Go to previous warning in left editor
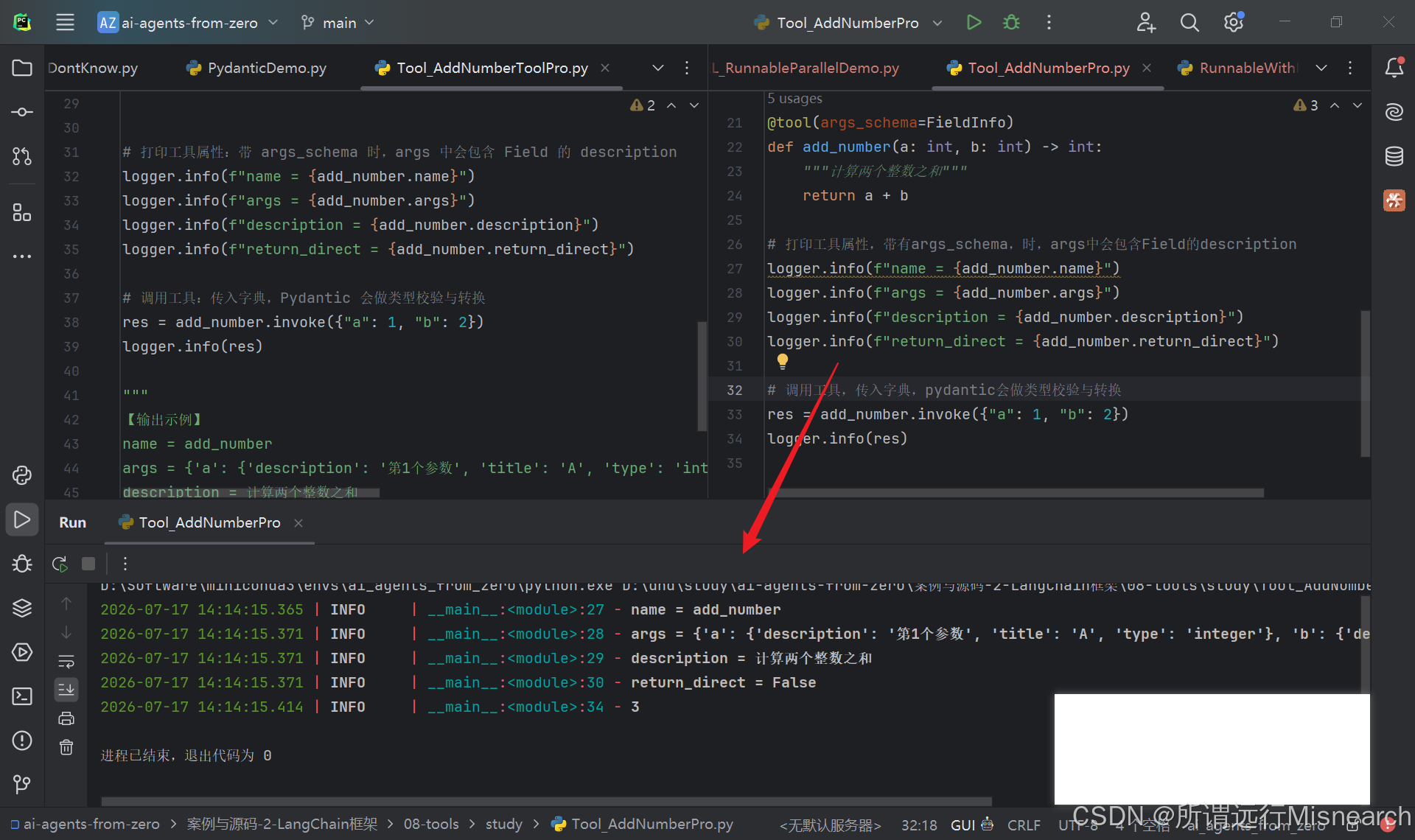 (x=671, y=105)
